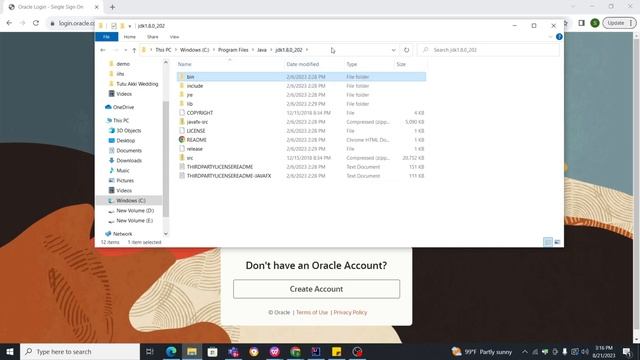Viewport: 640px width, 360px height.
Task: Open the Home ribbon tab
Action: coord(130,37)
